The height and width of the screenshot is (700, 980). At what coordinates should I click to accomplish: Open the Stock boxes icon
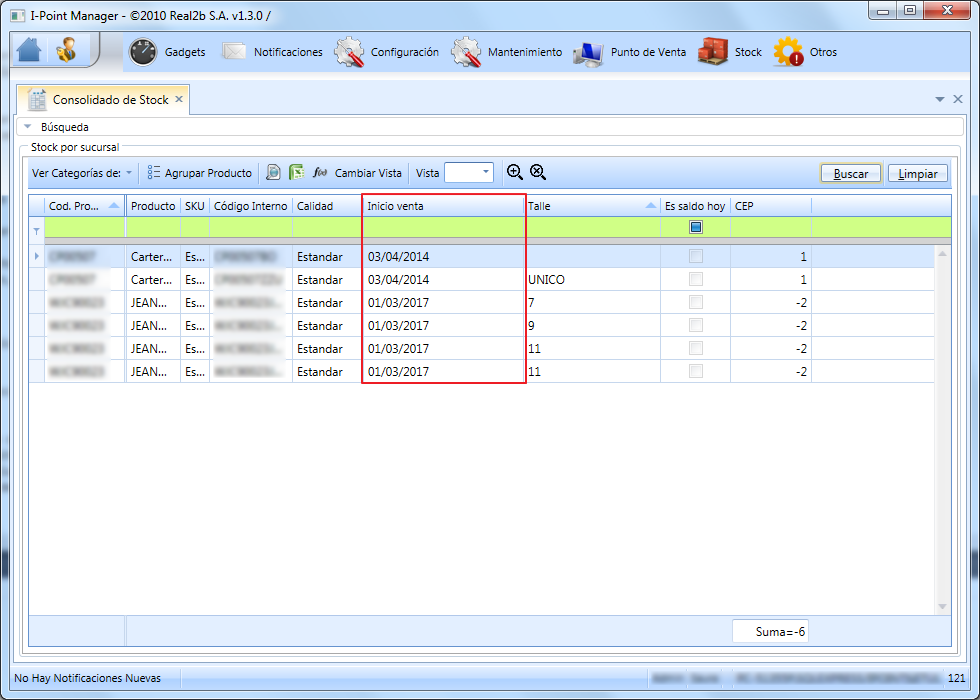(x=713, y=52)
